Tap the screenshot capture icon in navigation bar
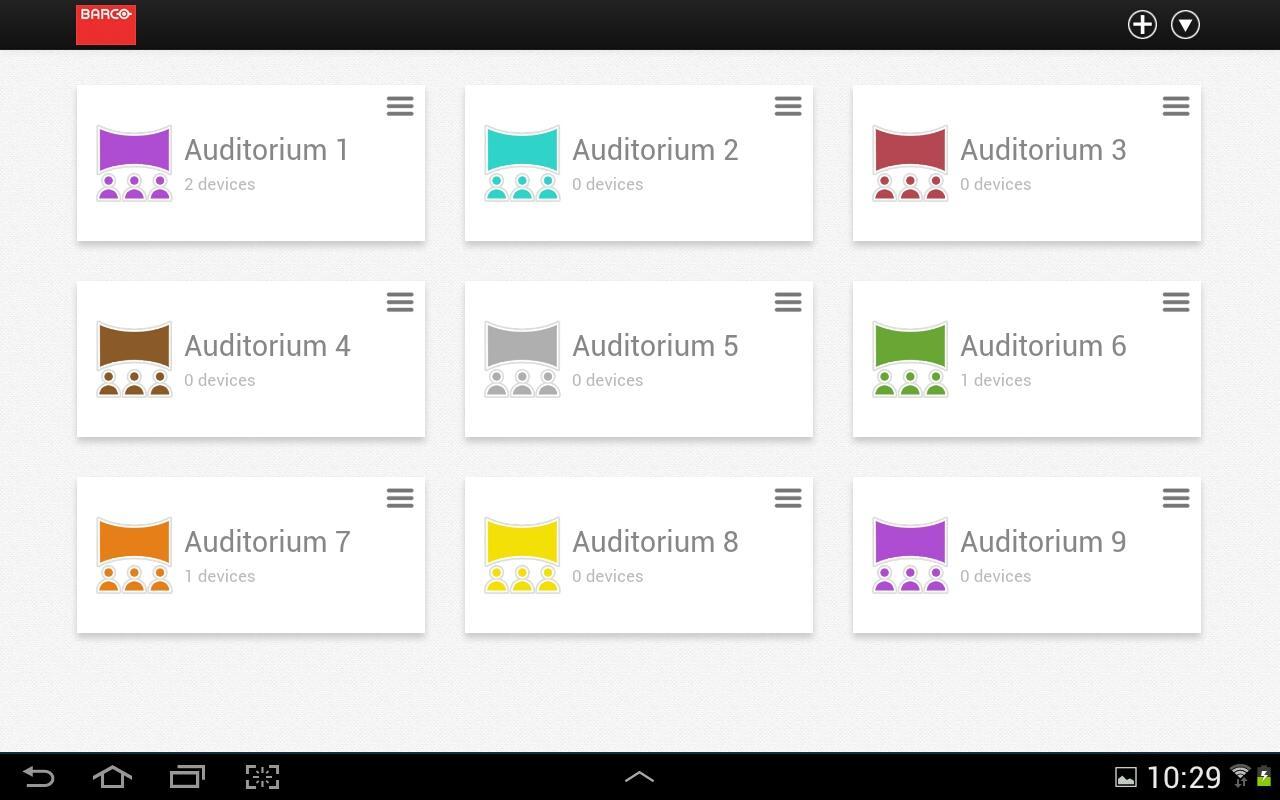 pyautogui.click(x=262, y=777)
